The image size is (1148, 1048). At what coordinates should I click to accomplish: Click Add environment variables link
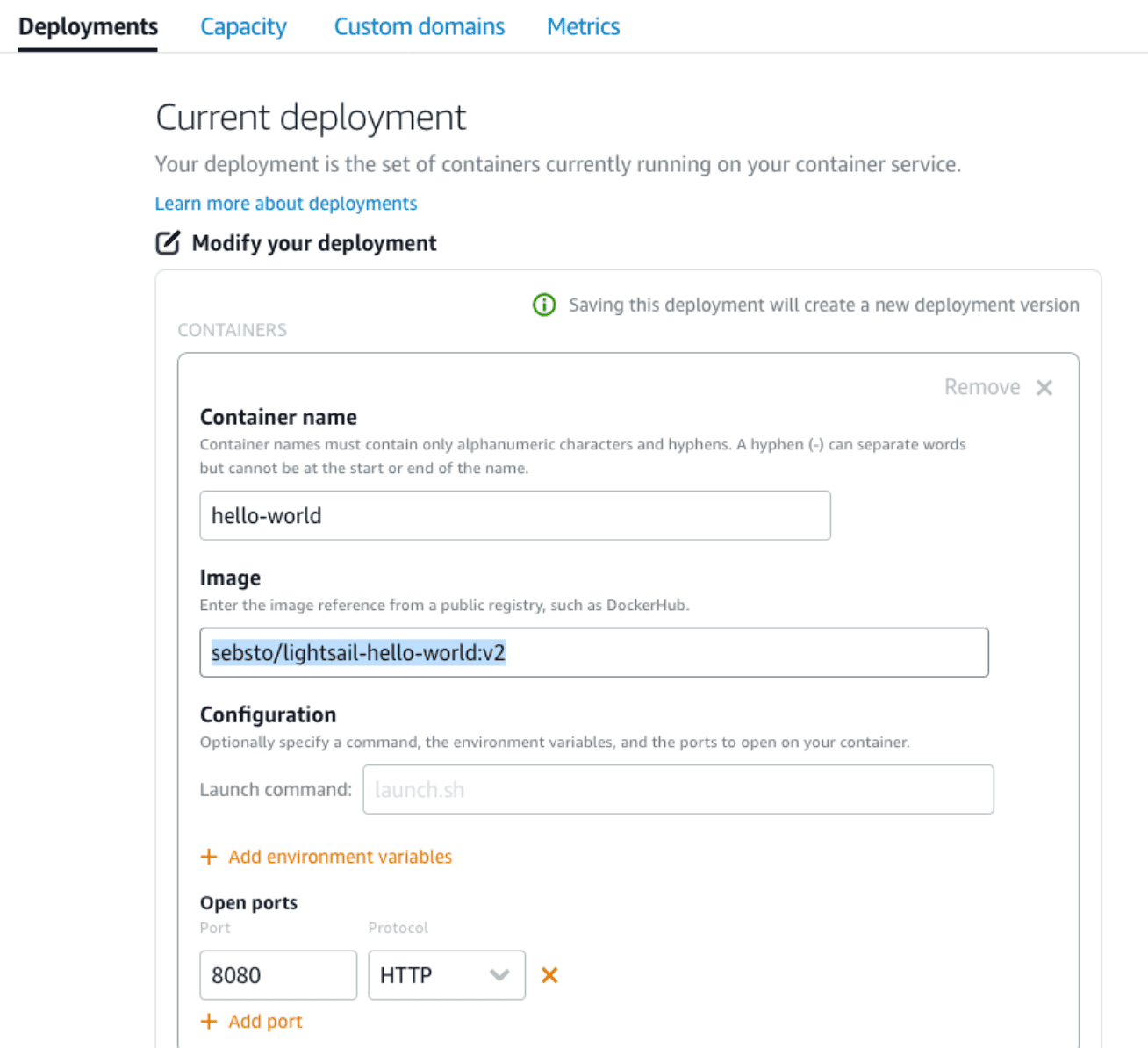pyautogui.click(x=340, y=857)
